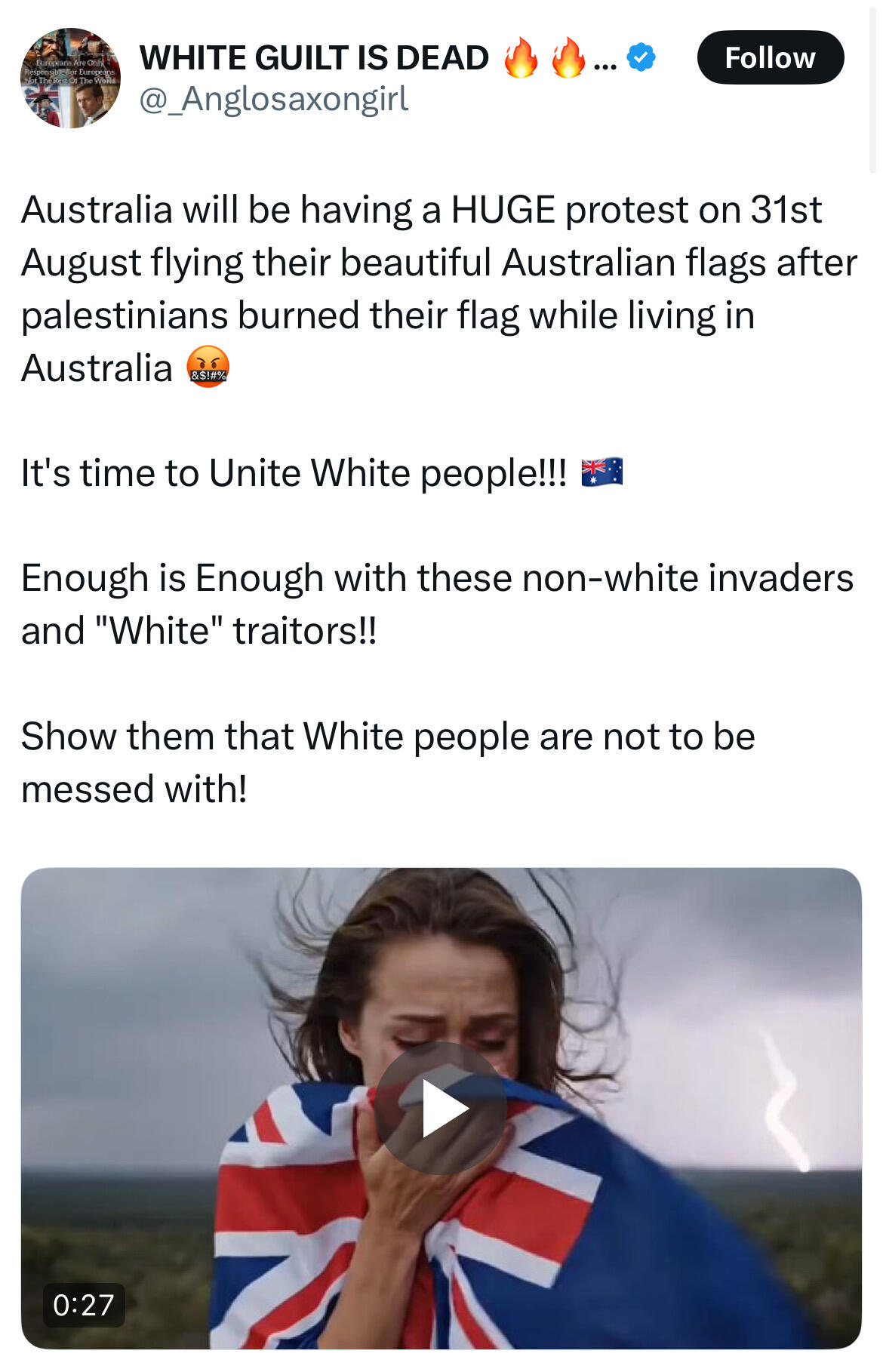Click the "Enough is Enough" paragraph

tap(437, 604)
